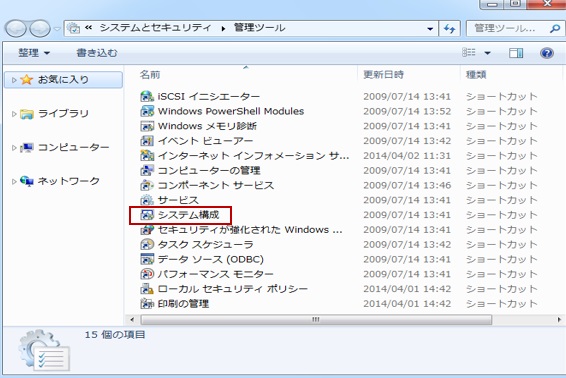Click the horizontal scrollbar thumb

tap(316, 320)
